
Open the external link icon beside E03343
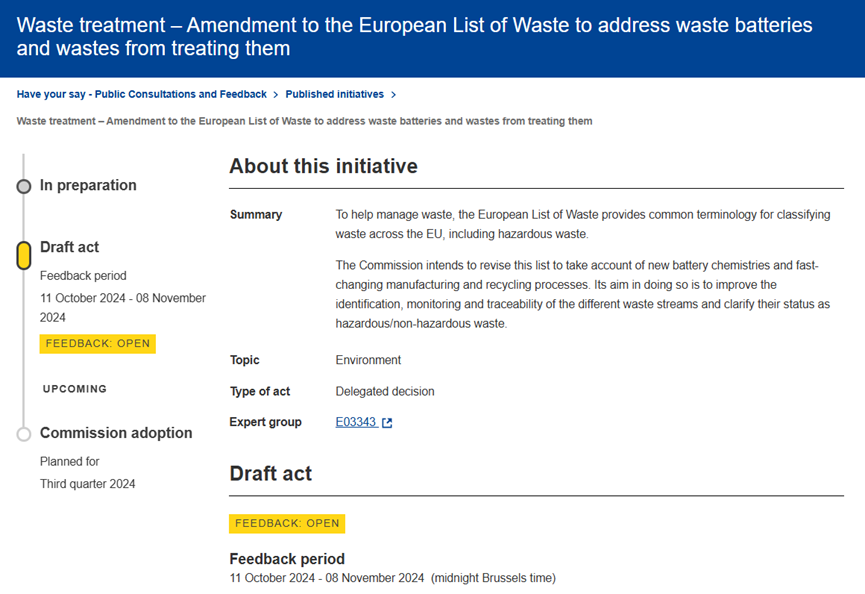point(387,423)
